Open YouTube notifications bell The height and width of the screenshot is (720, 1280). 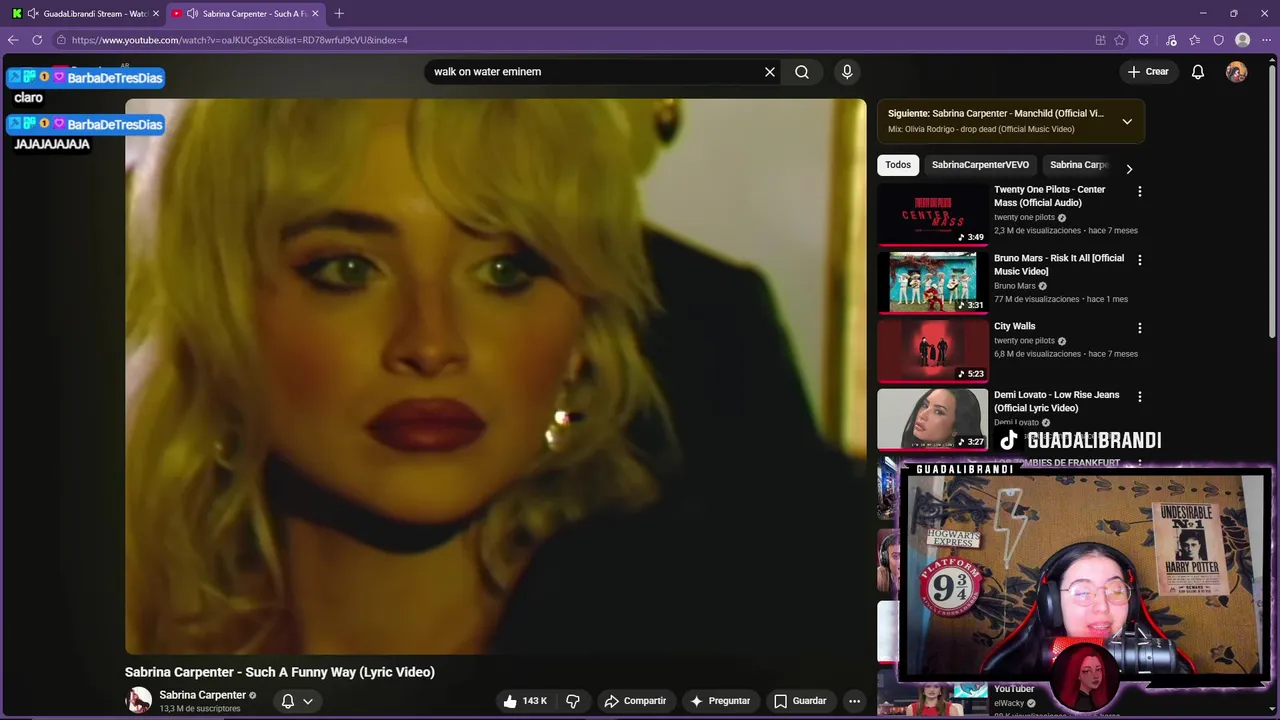(1198, 72)
